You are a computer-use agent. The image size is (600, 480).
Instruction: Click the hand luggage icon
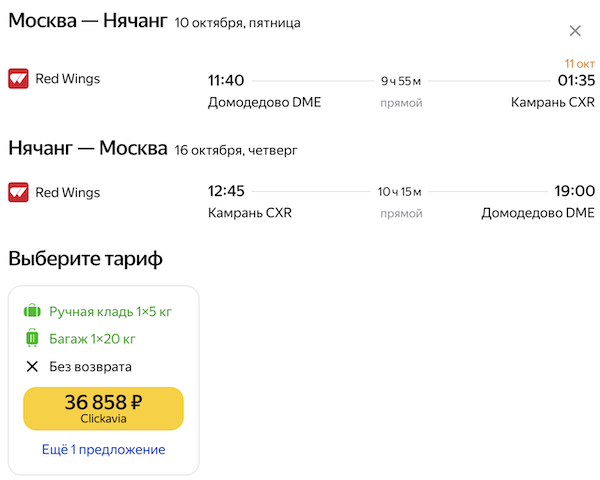[x=32, y=312]
